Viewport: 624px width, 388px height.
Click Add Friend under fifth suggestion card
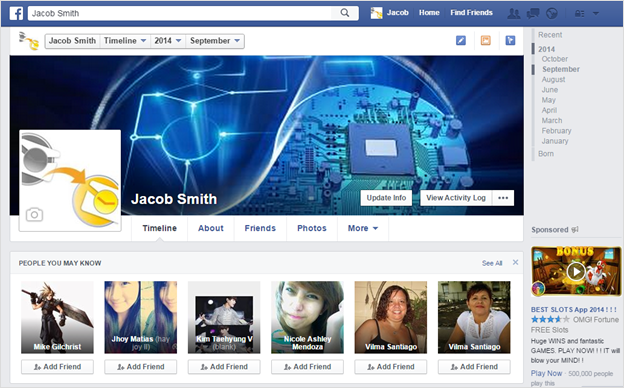click(391, 367)
